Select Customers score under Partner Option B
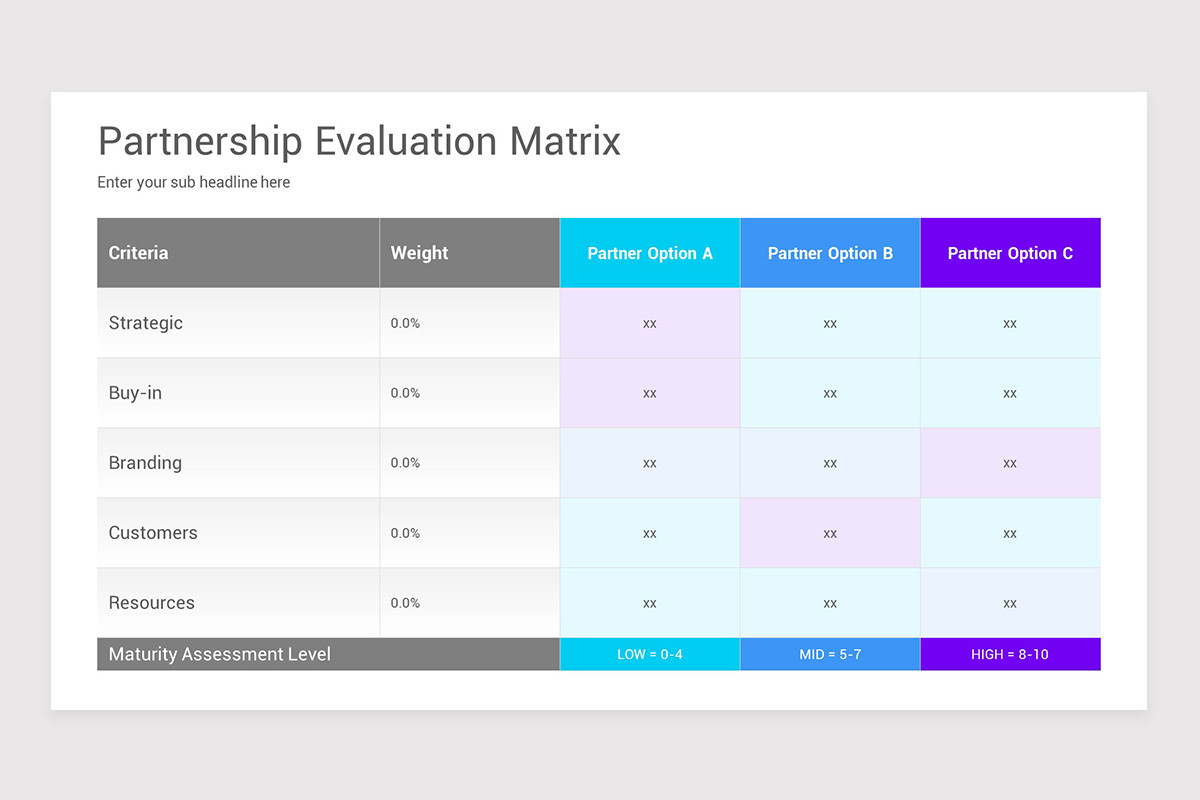Viewport: 1200px width, 800px height. pyautogui.click(x=830, y=533)
